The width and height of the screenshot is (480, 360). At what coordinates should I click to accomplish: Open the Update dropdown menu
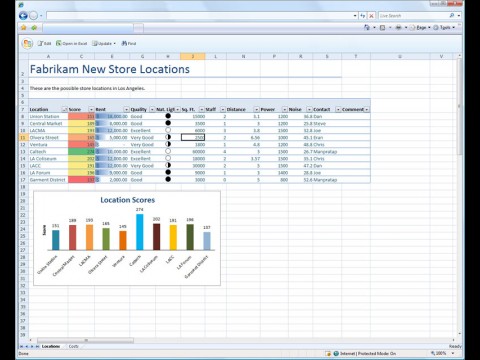(104, 43)
